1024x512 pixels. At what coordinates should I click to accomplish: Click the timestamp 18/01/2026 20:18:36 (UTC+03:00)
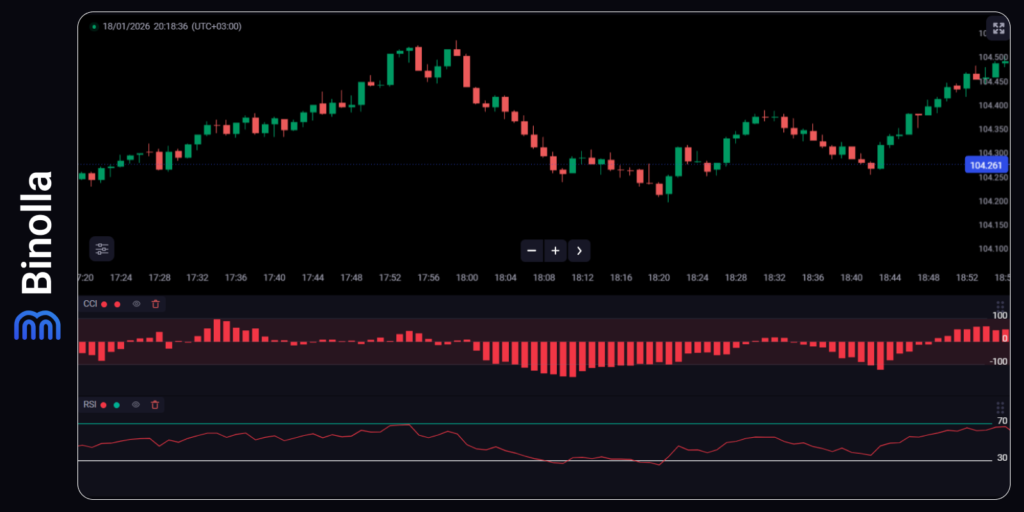pos(172,27)
